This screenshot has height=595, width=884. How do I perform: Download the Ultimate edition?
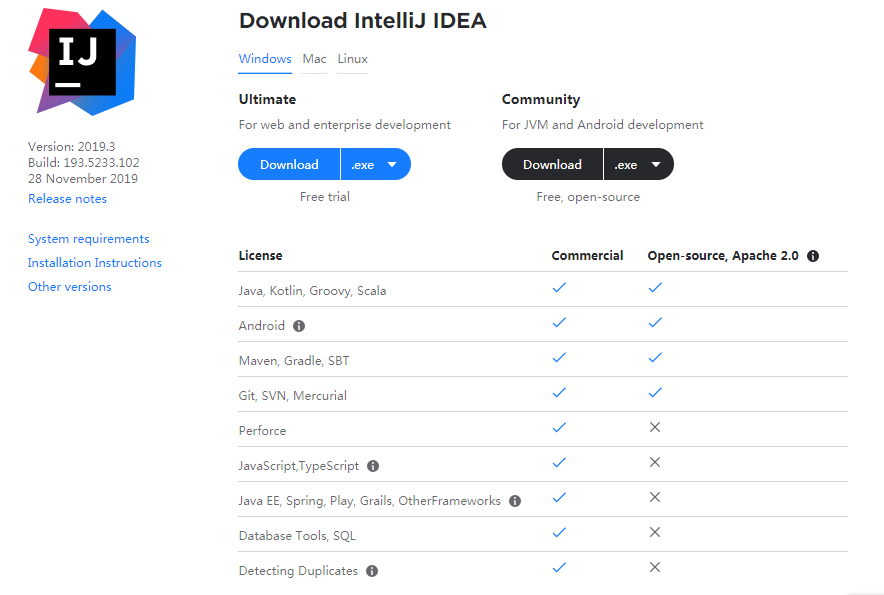(x=289, y=165)
